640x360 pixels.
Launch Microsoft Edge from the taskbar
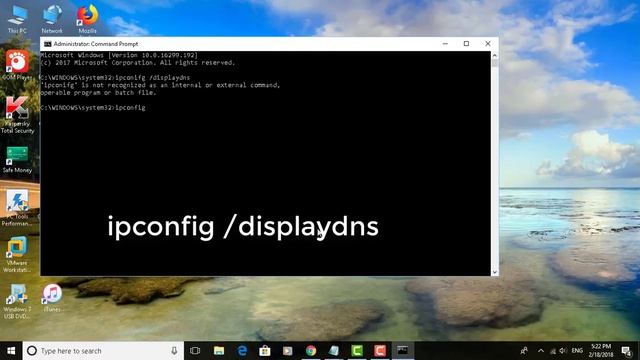[x=242, y=351]
